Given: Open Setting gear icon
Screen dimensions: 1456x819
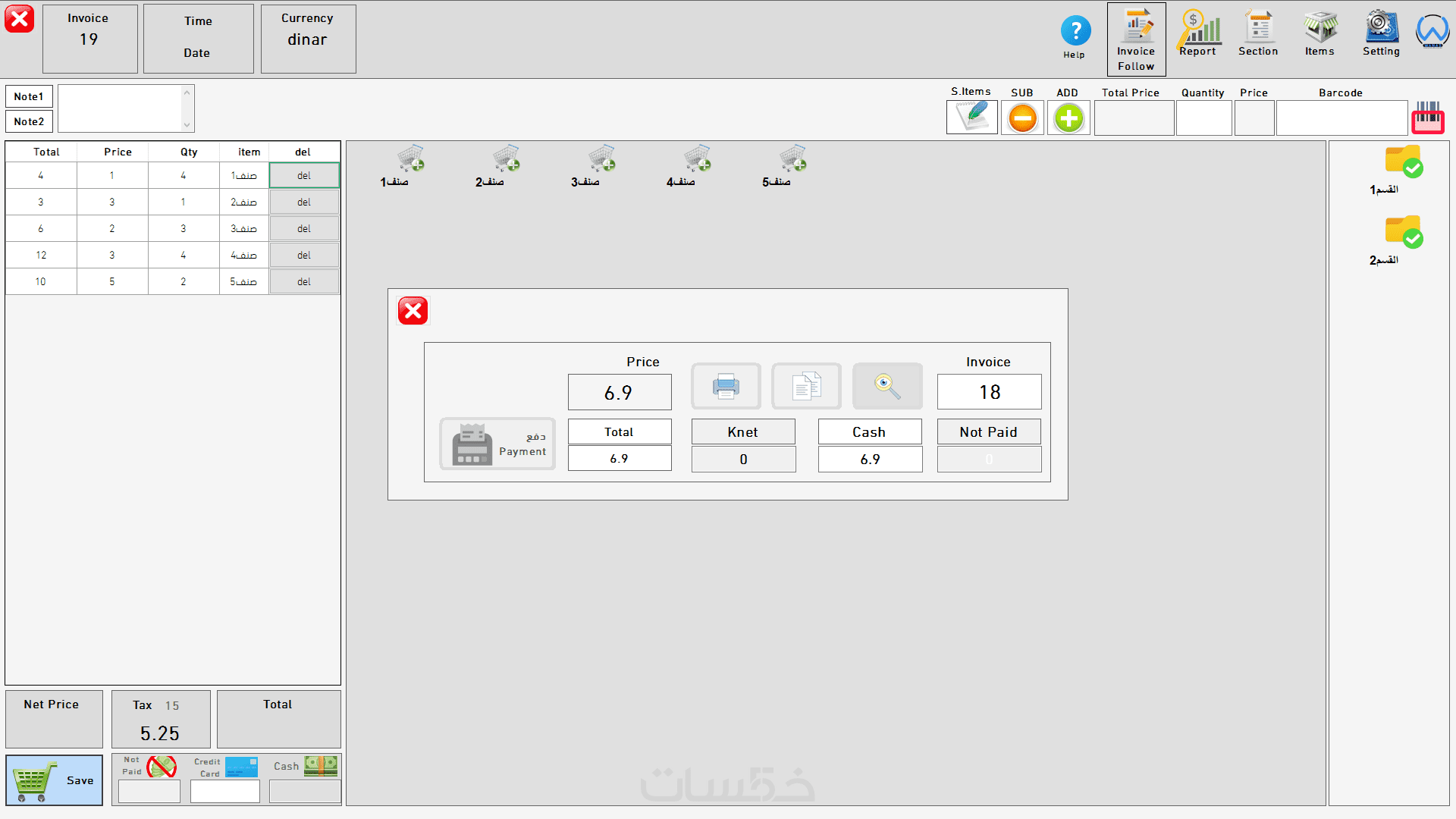Looking at the screenshot, I should (x=1381, y=34).
